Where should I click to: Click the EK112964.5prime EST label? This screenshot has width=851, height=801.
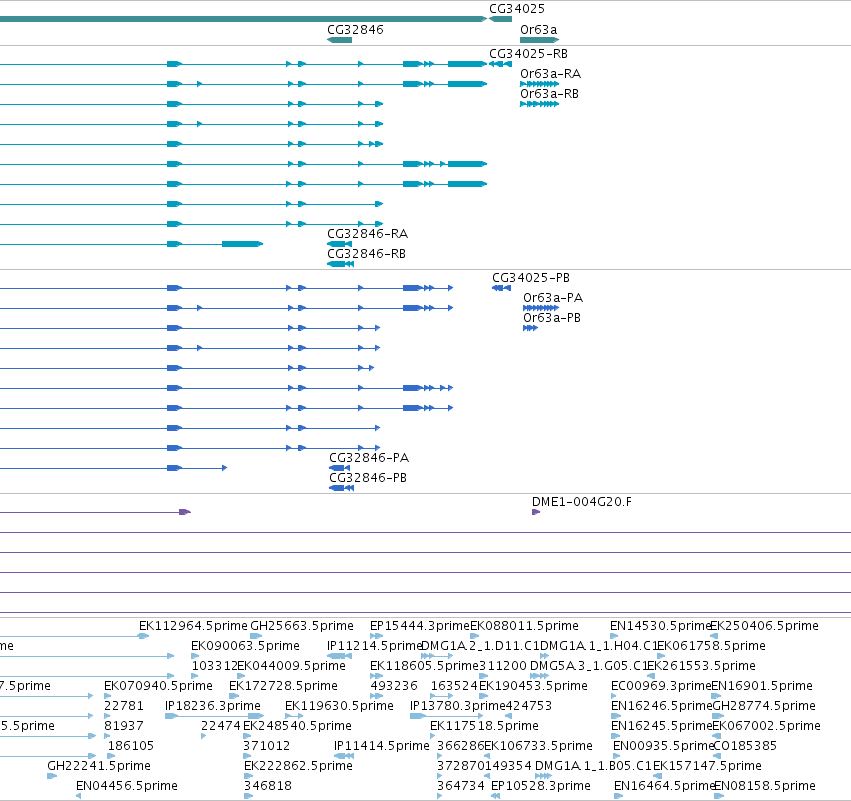tap(193, 626)
